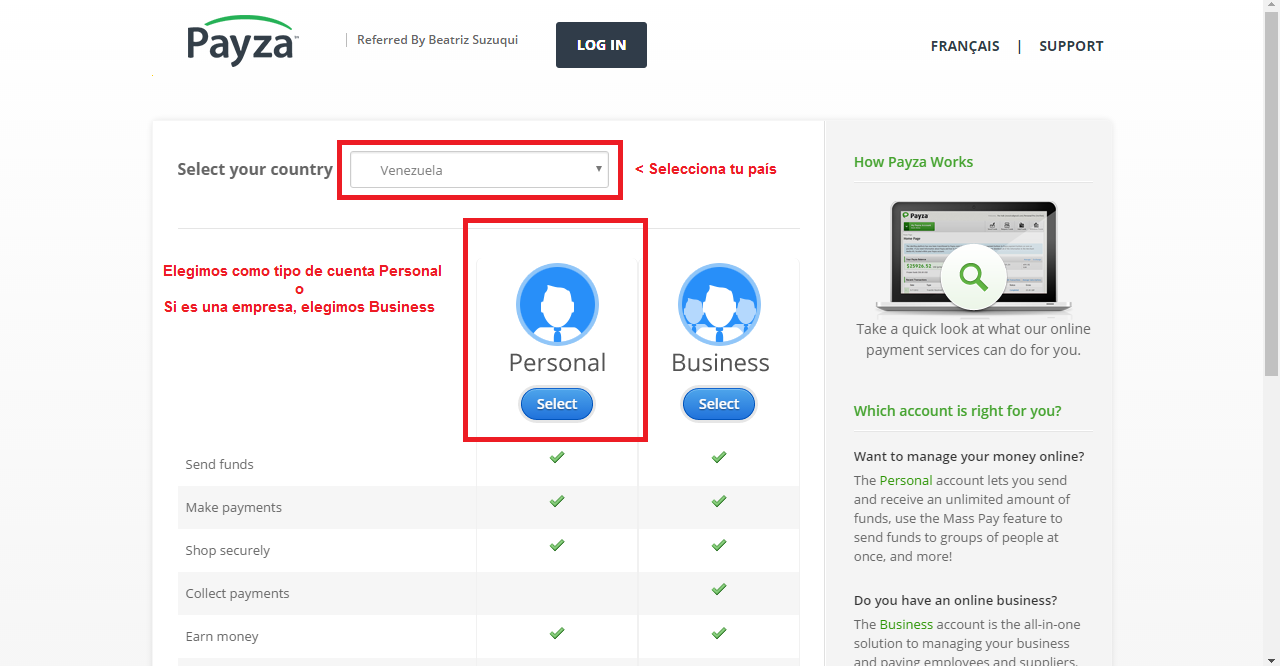Select the Personal account type
The image size is (1280, 666).
click(557, 403)
